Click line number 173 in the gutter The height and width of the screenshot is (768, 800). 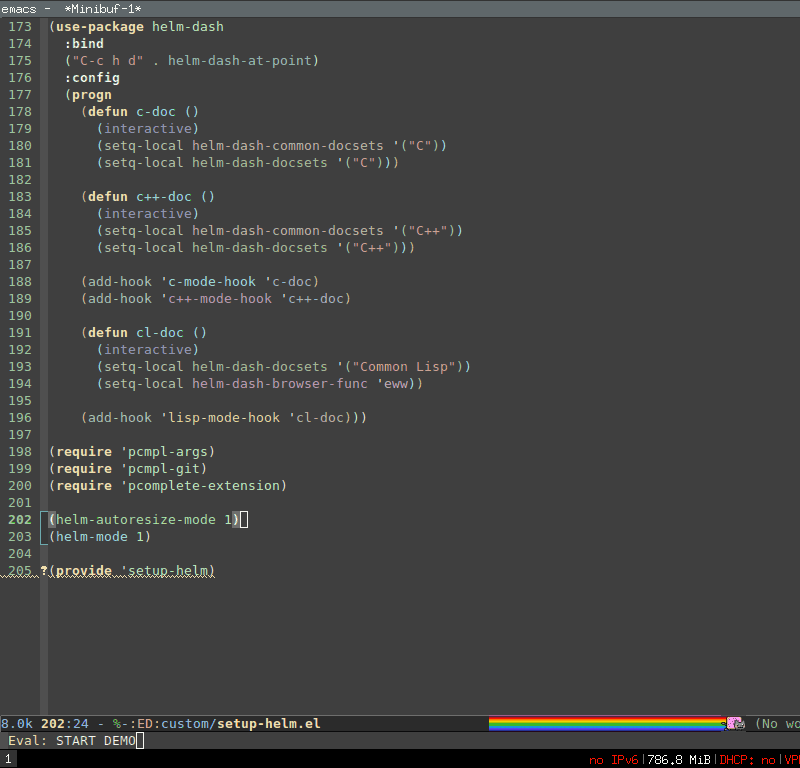pyautogui.click(x=20, y=27)
